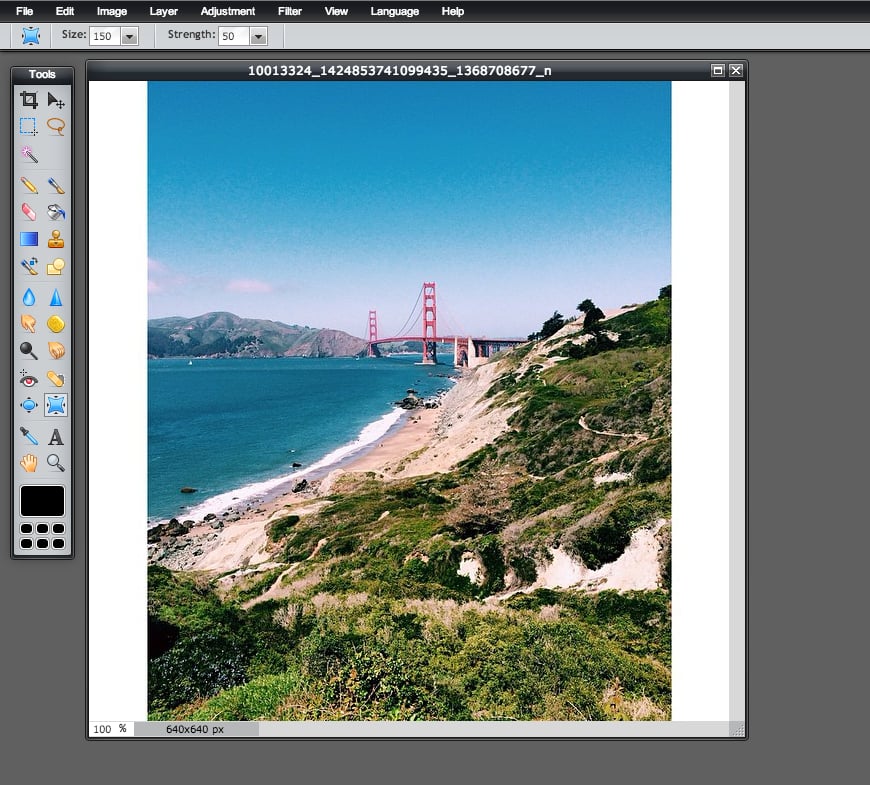Select the Blur tool water drop

(x=29, y=297)
